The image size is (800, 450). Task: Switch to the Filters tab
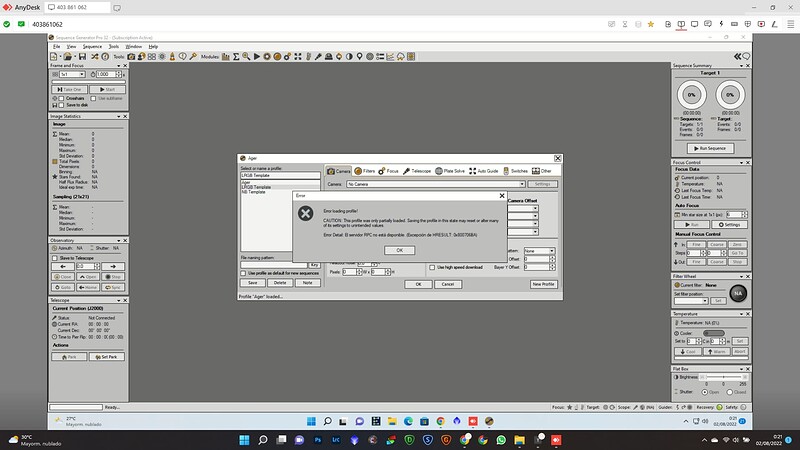tap(364, 171)
